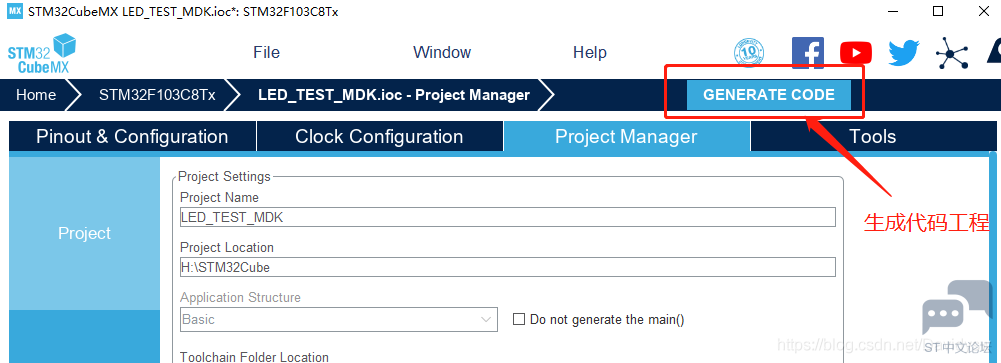The width and height of the screenshot is (1001, 363).
Task: Open the YouTube icon link
Action: pyautogui.click(x=855, y=53)
